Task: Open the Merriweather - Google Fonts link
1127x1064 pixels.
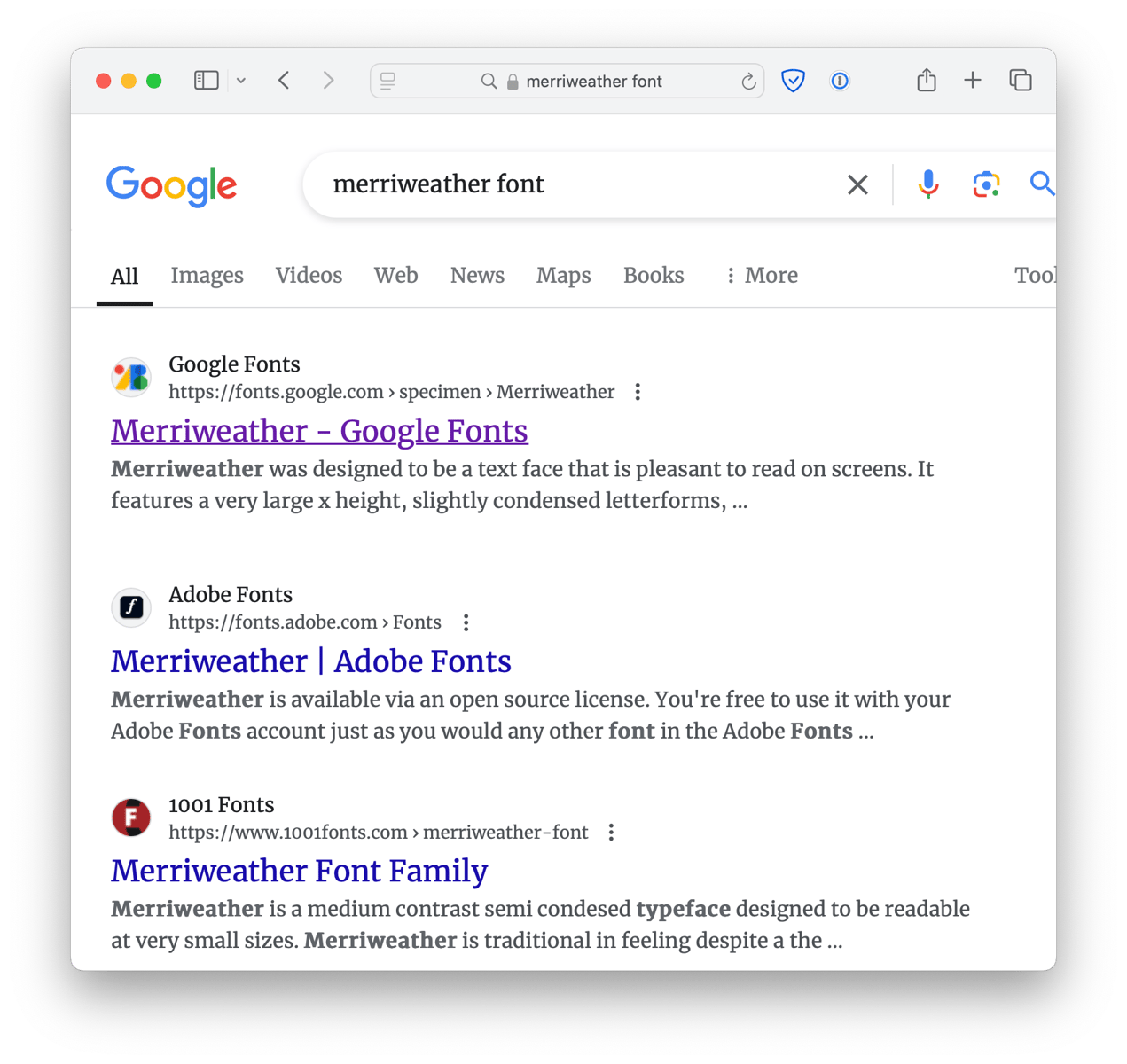Action: point(319,431)
